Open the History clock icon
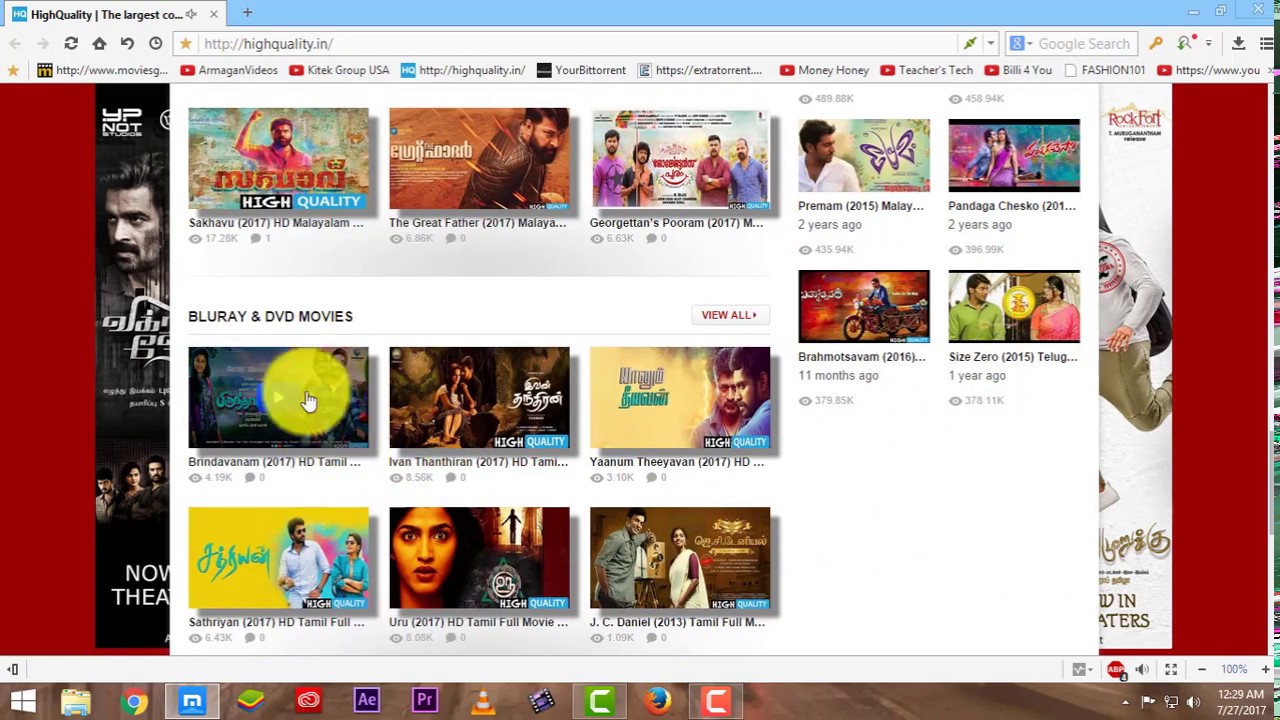 click(155, 44)
